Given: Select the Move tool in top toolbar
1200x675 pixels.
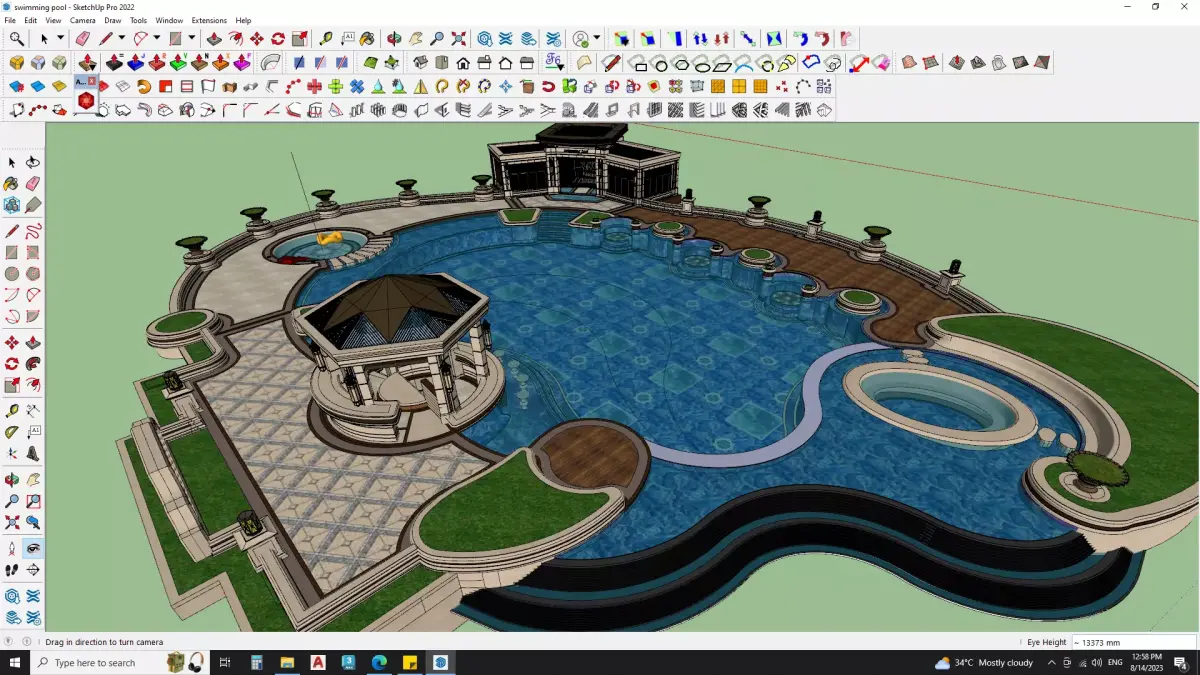Looking at the screenshot, I should (x=257, y=39).
